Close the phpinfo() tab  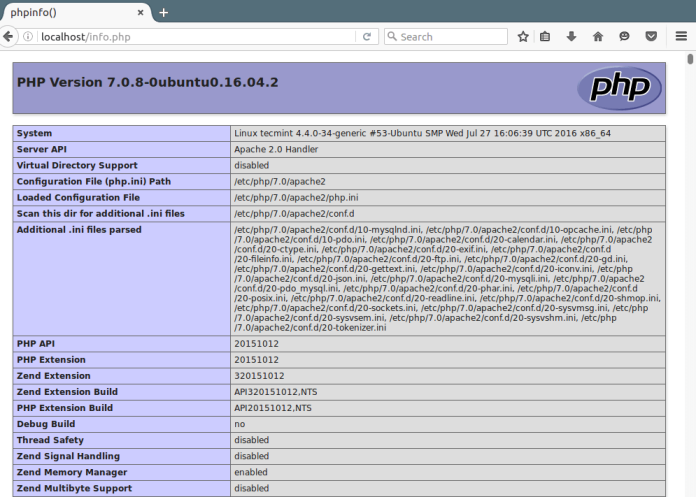[x=140, y=12]
